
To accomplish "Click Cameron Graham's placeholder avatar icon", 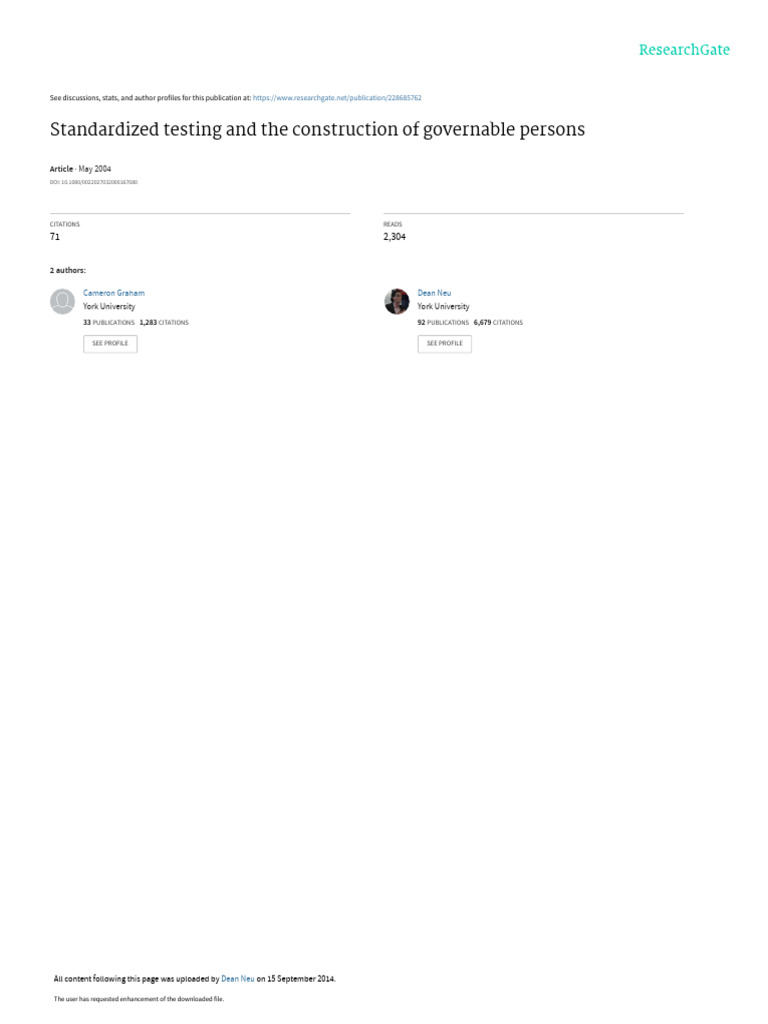I will point(63,301).
